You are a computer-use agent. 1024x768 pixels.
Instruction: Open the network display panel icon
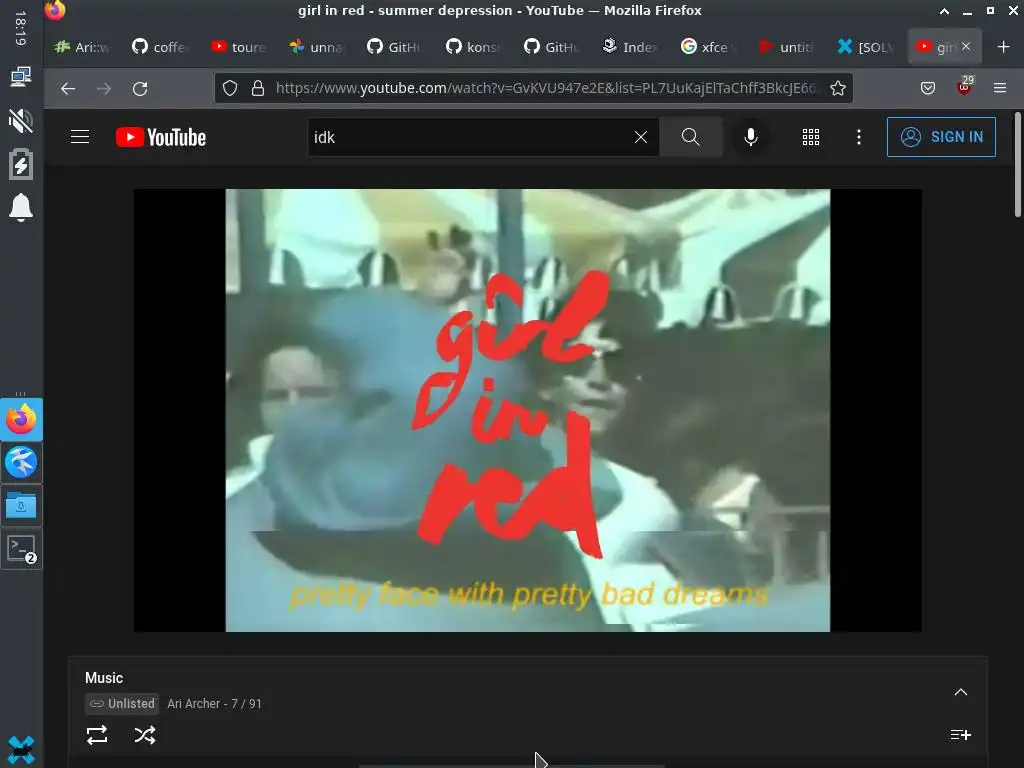[x=21, y=76]
